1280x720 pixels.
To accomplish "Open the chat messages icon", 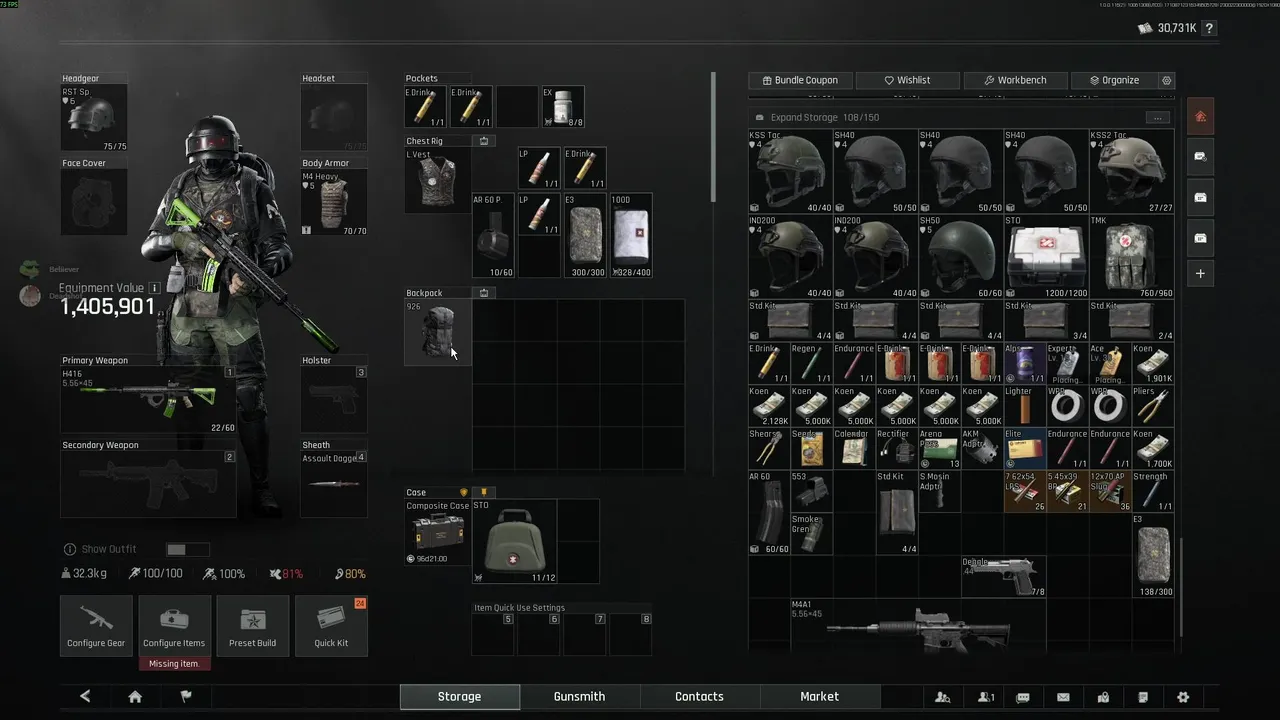I will click(1023, 697).
